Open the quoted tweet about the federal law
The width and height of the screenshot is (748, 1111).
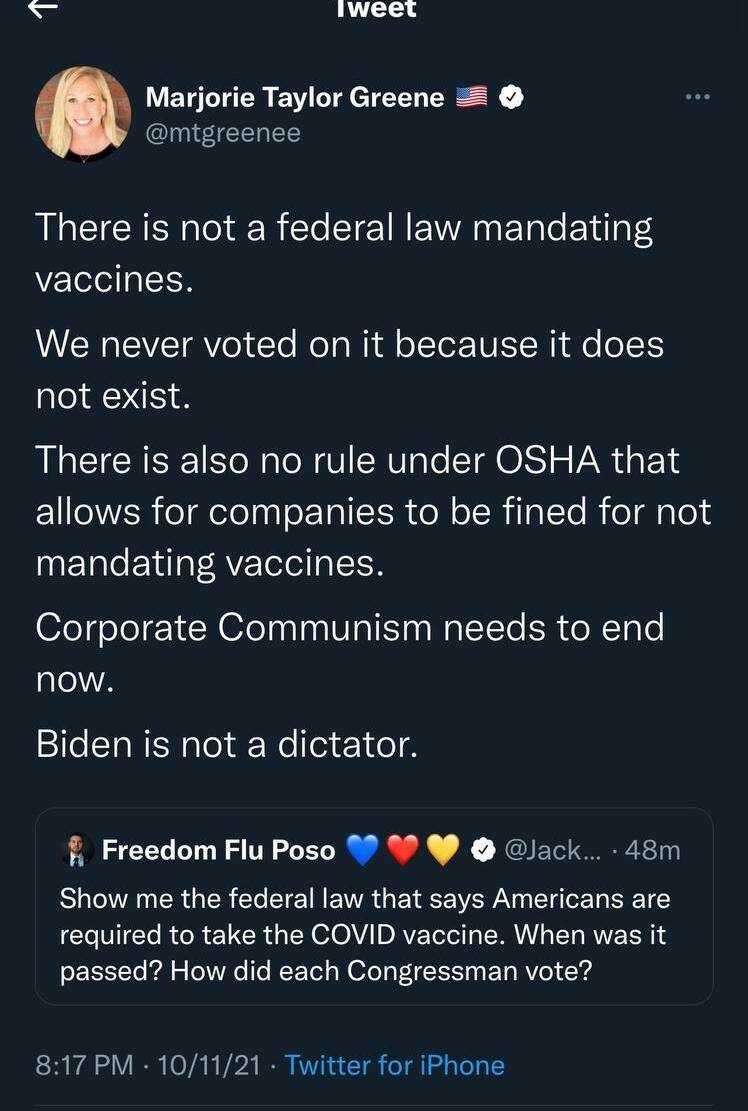tap(373, 935)
